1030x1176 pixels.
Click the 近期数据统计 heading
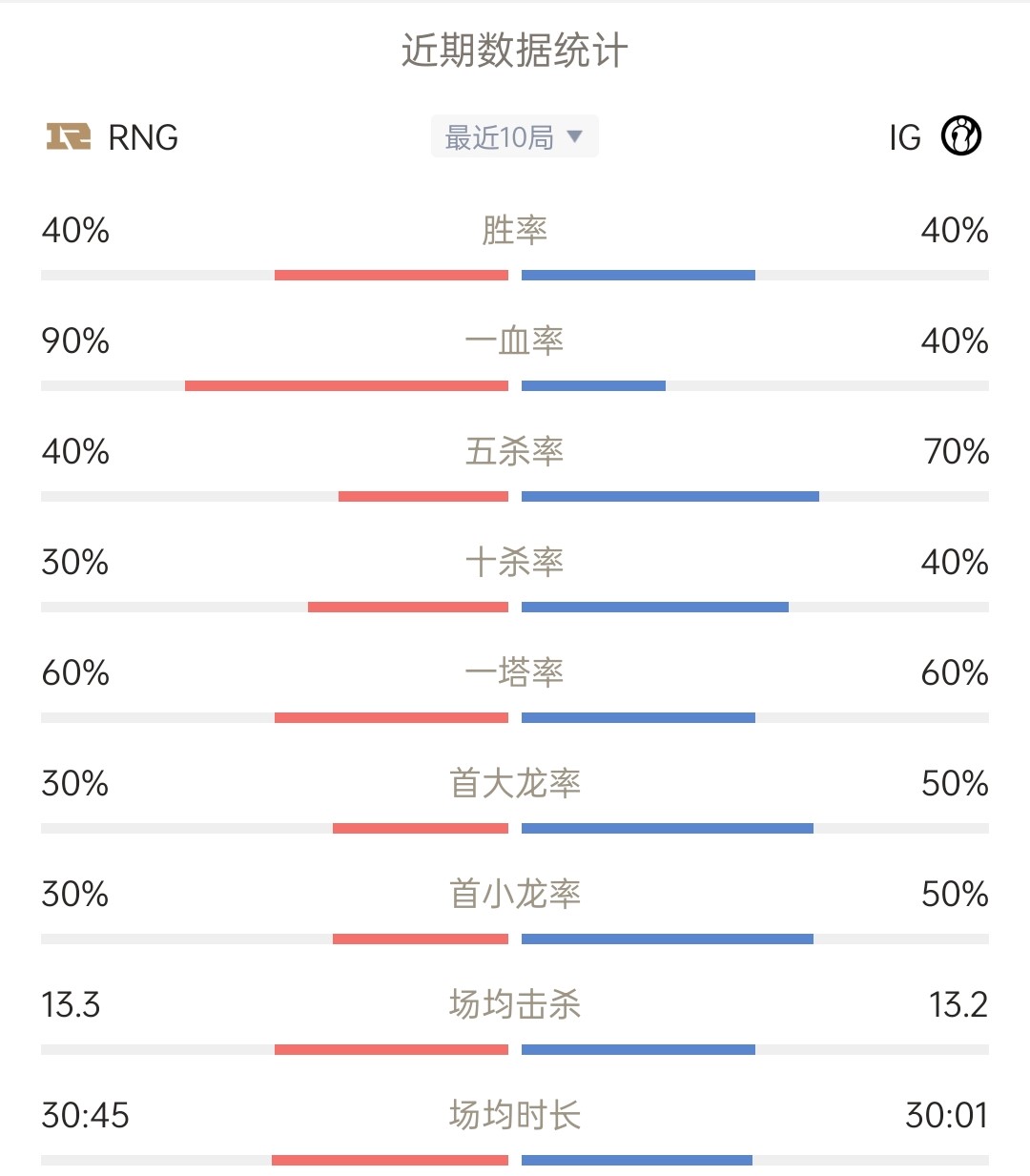click(515, 51)
